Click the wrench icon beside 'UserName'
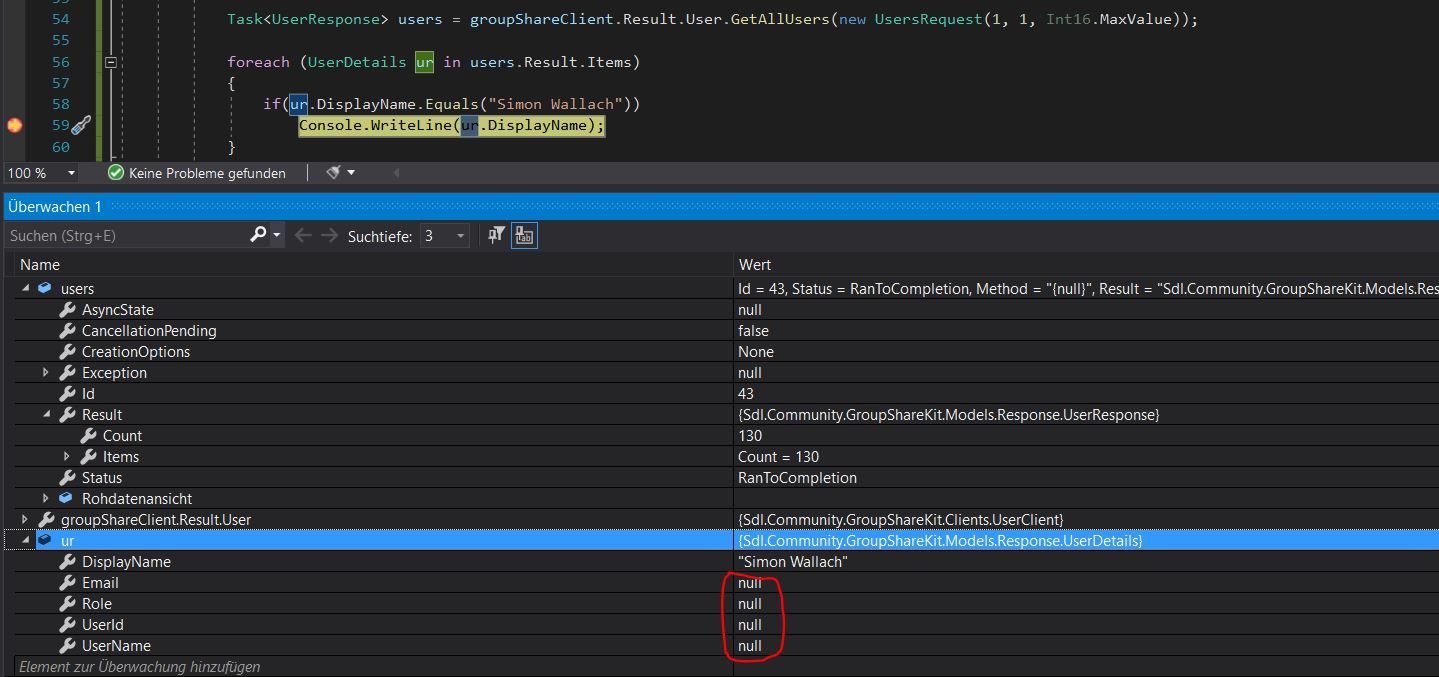Viewport: 1439px width, 677px height. coord(68,646)
